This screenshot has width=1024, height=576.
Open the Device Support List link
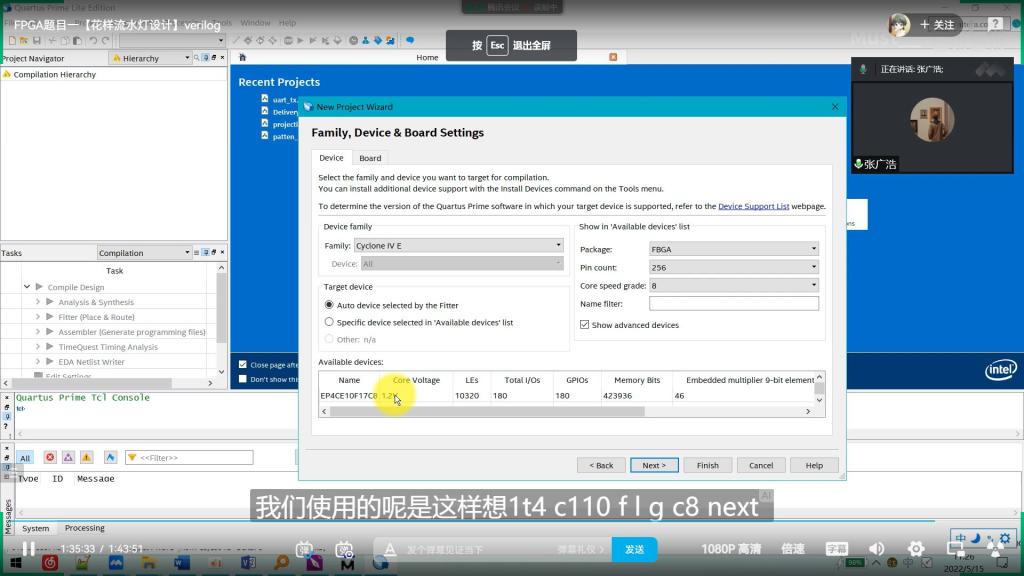753,206
